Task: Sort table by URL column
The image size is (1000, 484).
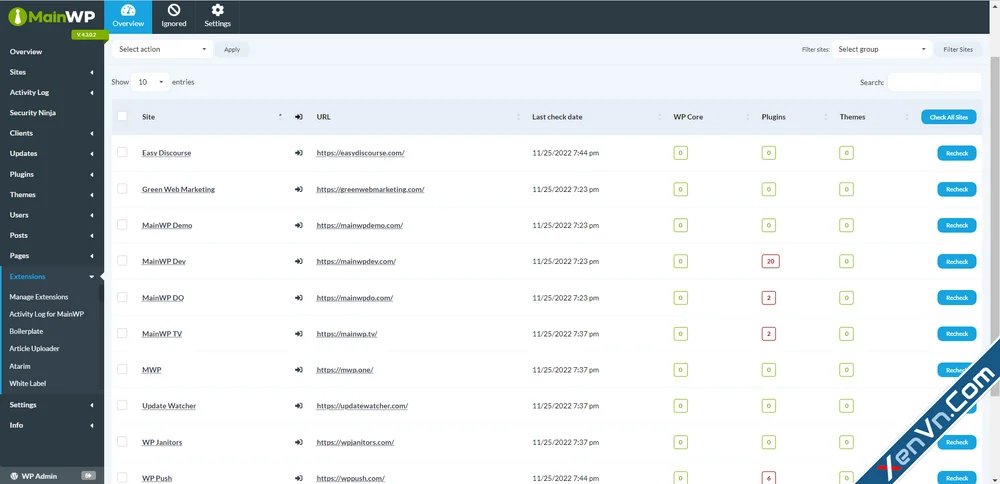Action: pyautogui.click(x=418, y=117)
